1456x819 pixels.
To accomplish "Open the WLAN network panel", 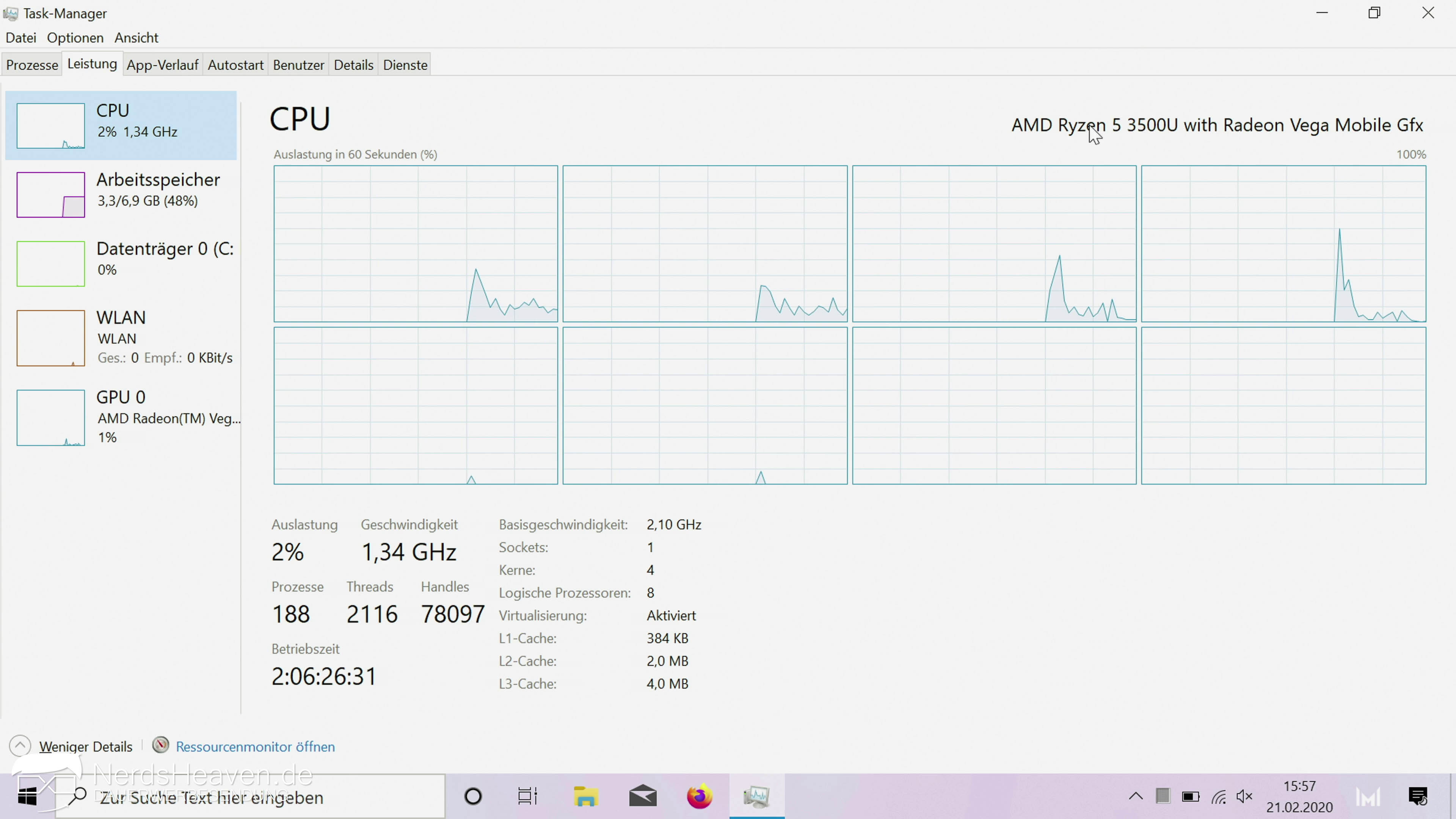I will tap(121, 337).
